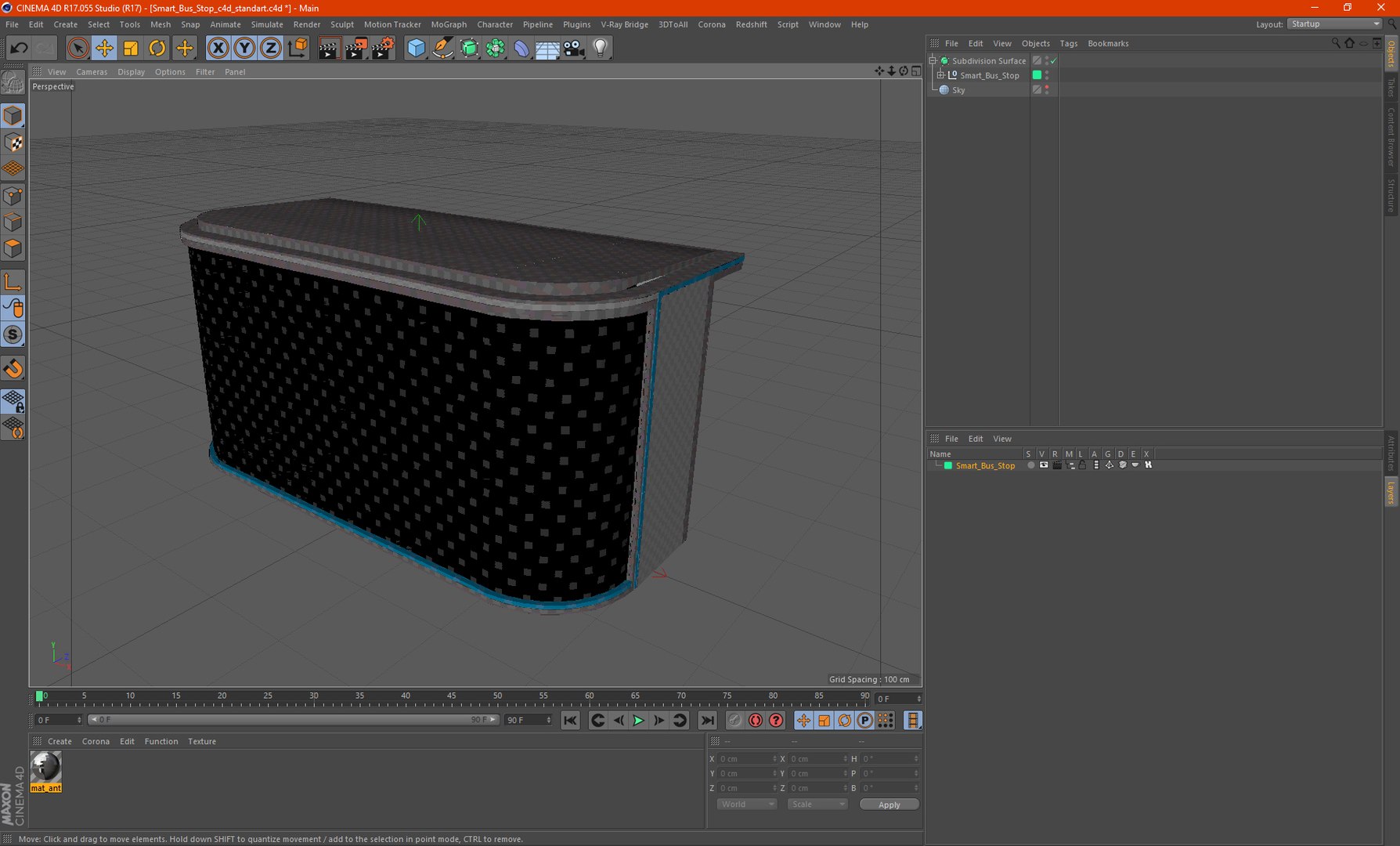Viewport: 1400px width, 846px height.
Task: Toggle Z-axis lock
Action: [270, 49]
